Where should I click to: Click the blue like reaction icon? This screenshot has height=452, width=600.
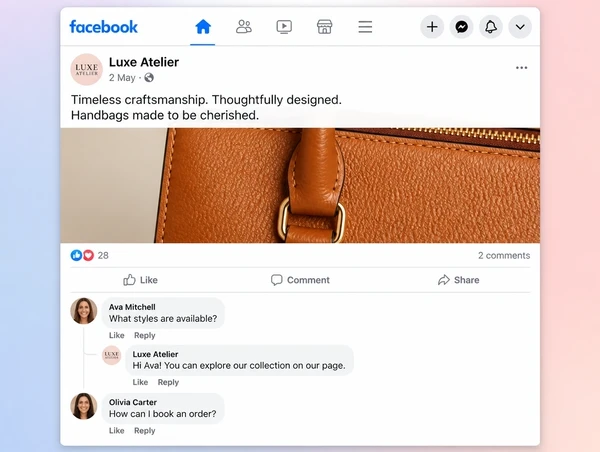[76, 255]
